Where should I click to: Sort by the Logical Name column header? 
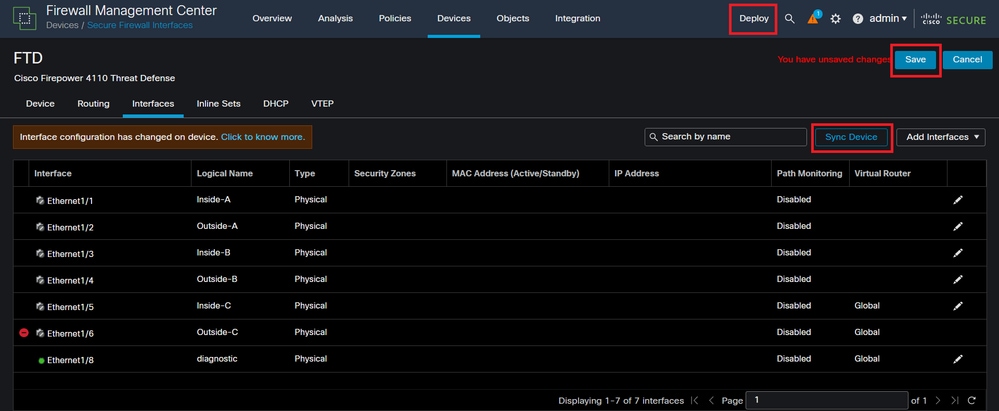click(225, 173)
